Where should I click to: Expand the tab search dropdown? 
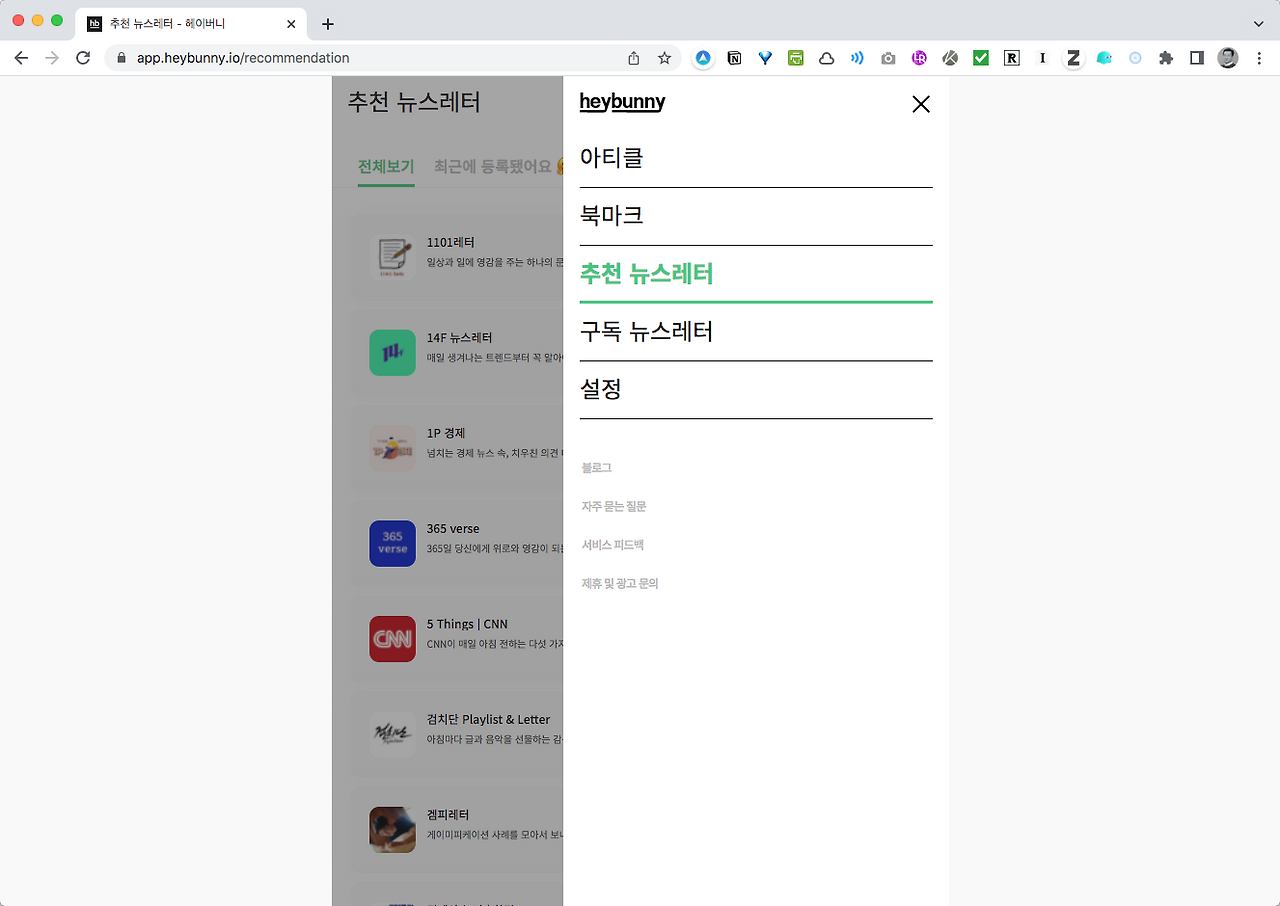tap(1258, 23)
